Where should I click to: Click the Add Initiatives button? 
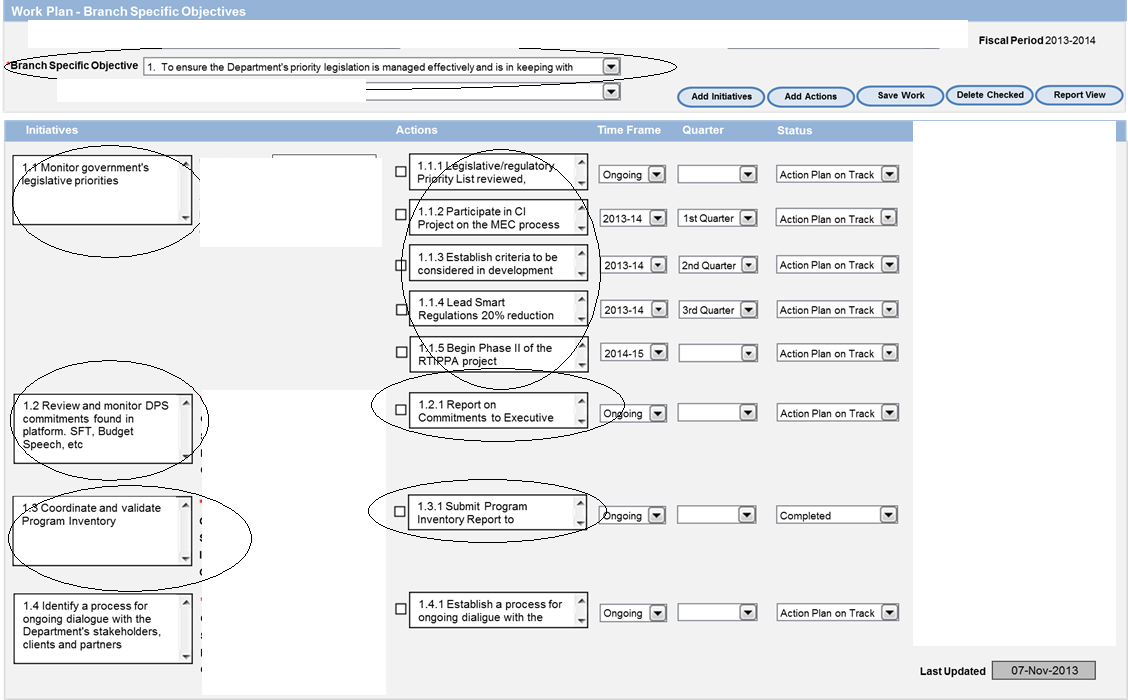pyautogui.click(x=721, y=97)
